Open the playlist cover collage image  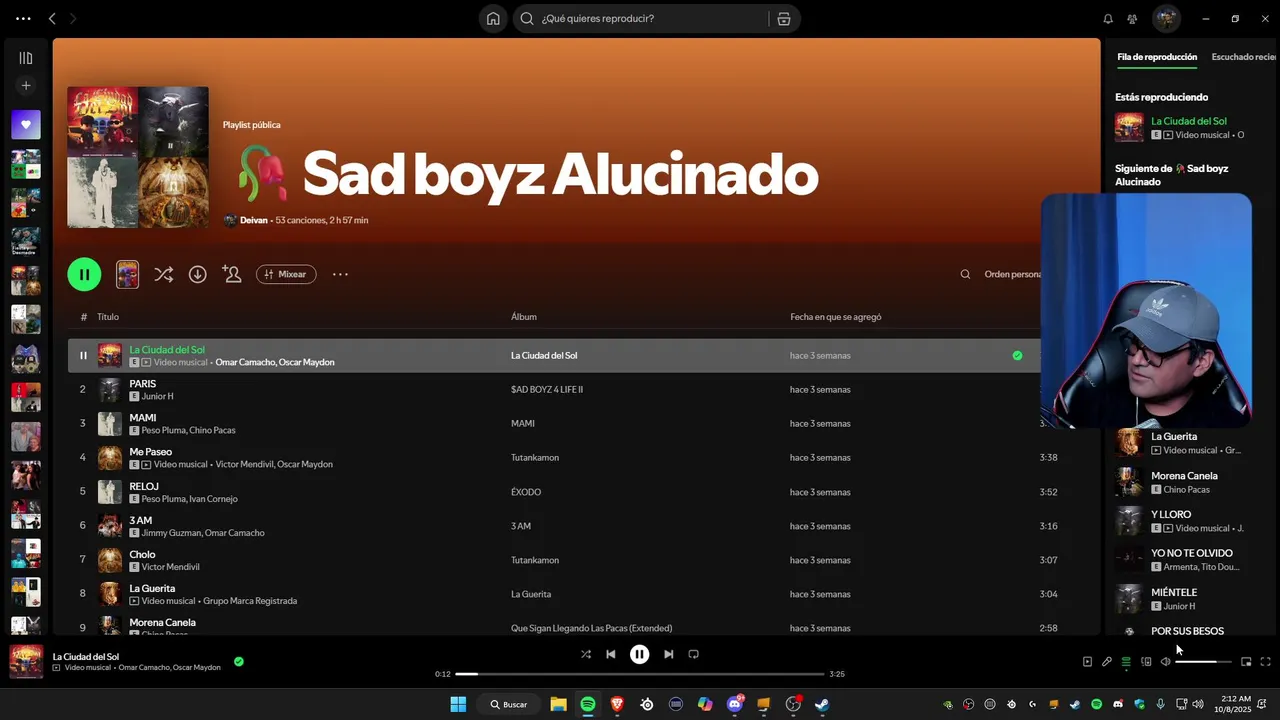pyautogui.click(x=138, y=157)
